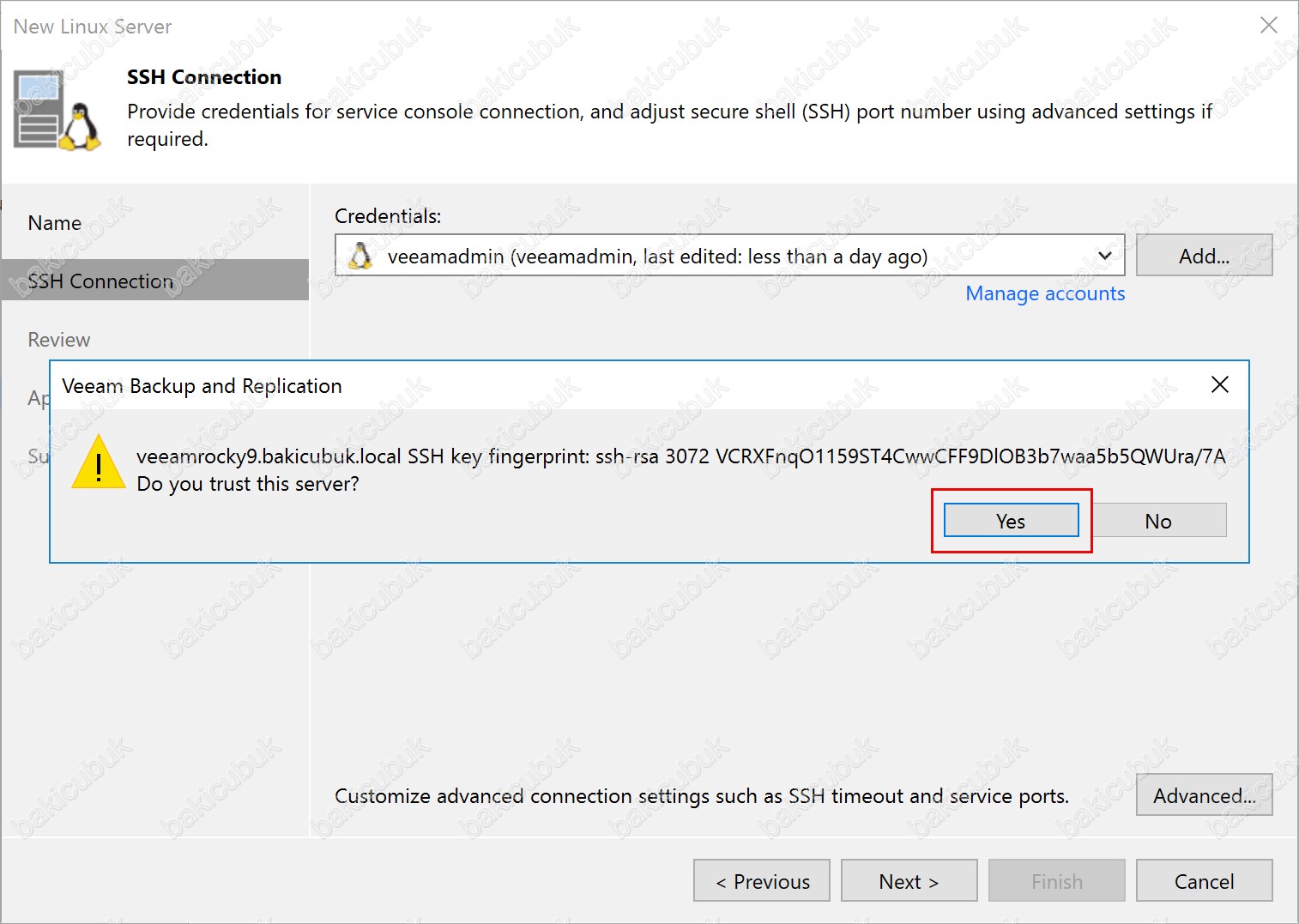Proceed with the Next button
Screen dimensions: 1299x924
tap(909, 881)
